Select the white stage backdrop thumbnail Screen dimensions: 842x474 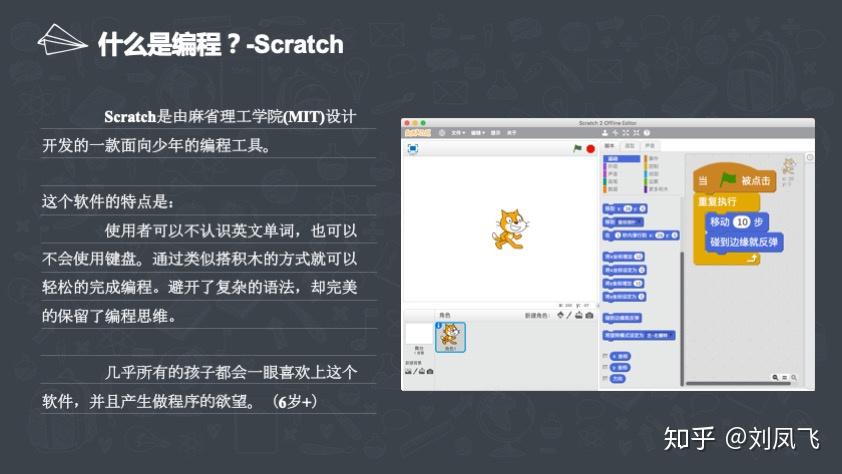(x=419, y=334)
